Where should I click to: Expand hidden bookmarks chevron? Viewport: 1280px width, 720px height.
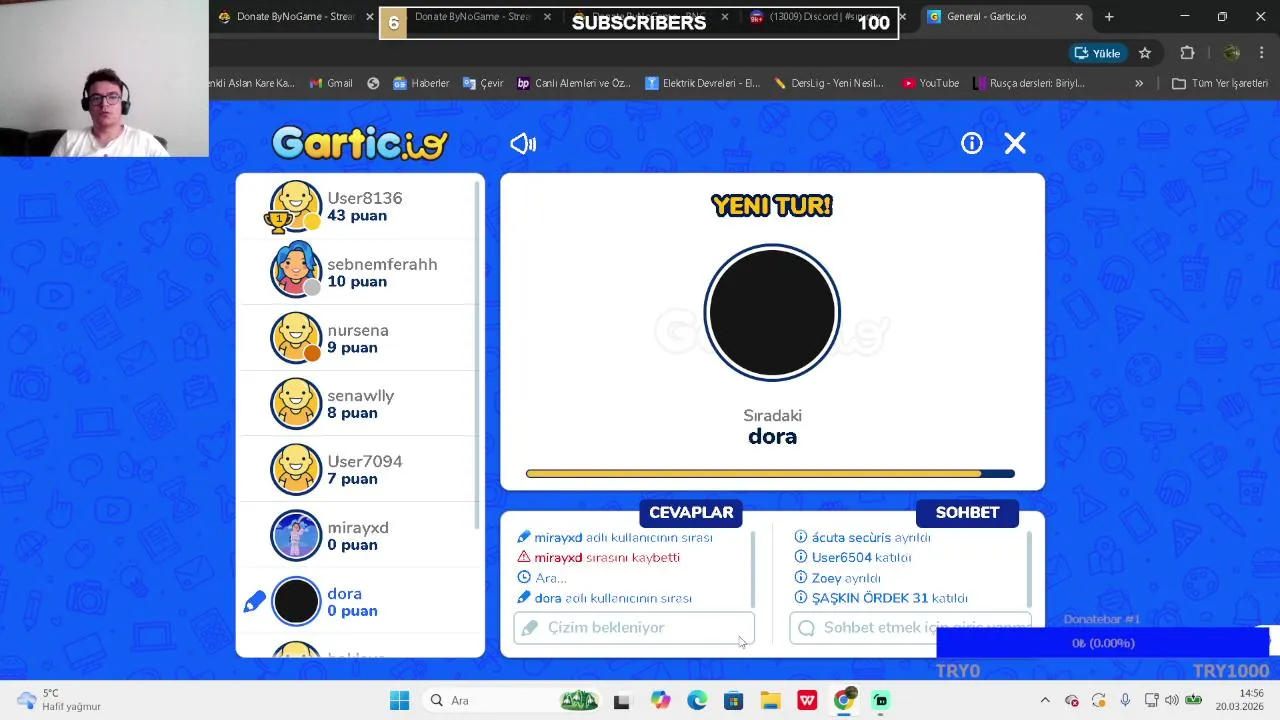(1138, 83)
